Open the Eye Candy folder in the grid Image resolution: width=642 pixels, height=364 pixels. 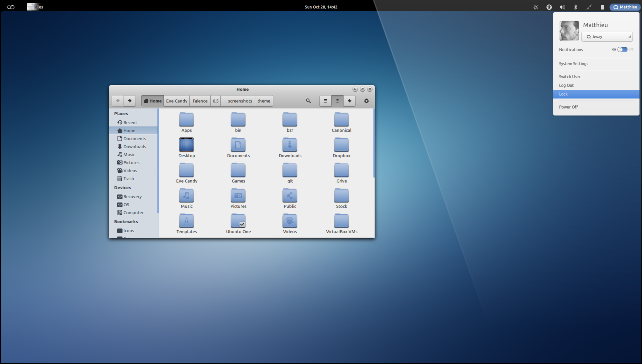[x=186, y=173]
